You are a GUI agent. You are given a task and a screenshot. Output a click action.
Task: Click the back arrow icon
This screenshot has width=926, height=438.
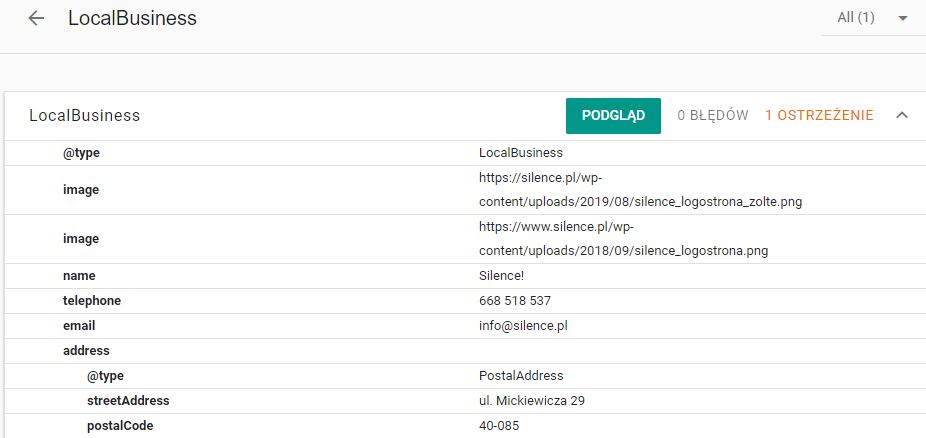(x=37, y=19)
